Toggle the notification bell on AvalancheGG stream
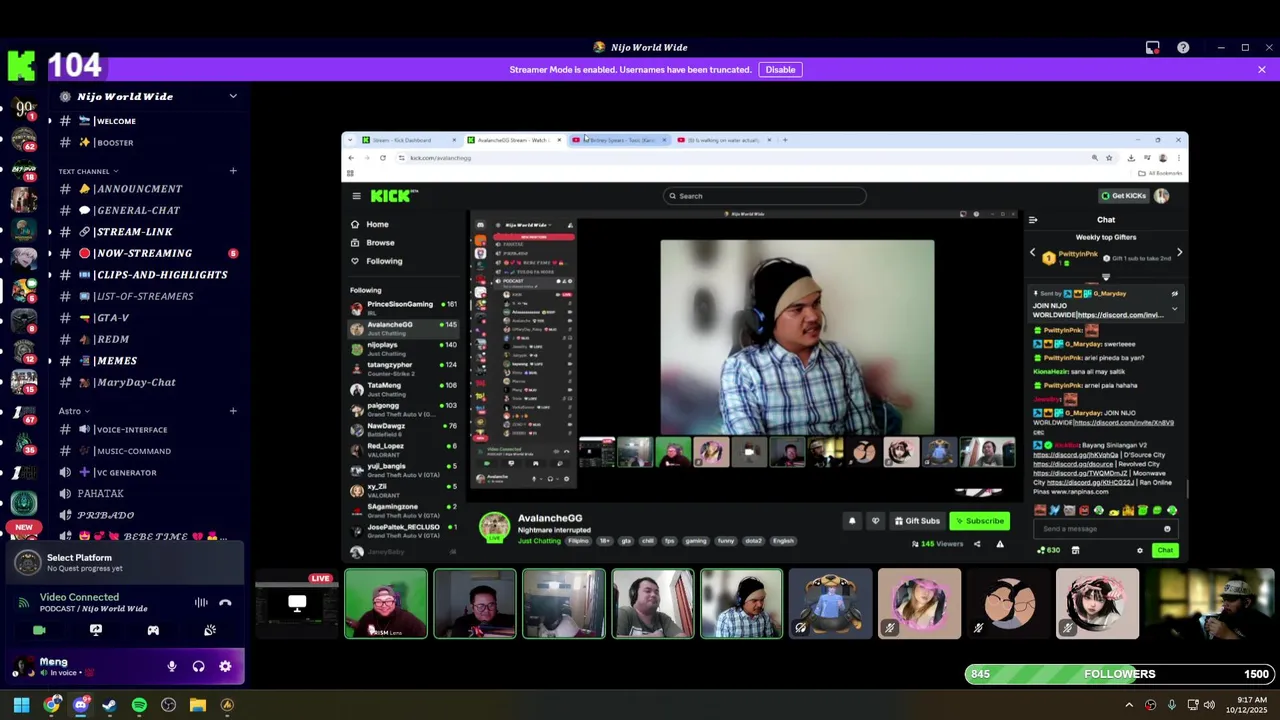The width and height of the screenshot is (1280, 720). pyautogui.click(x=852, y=521)
